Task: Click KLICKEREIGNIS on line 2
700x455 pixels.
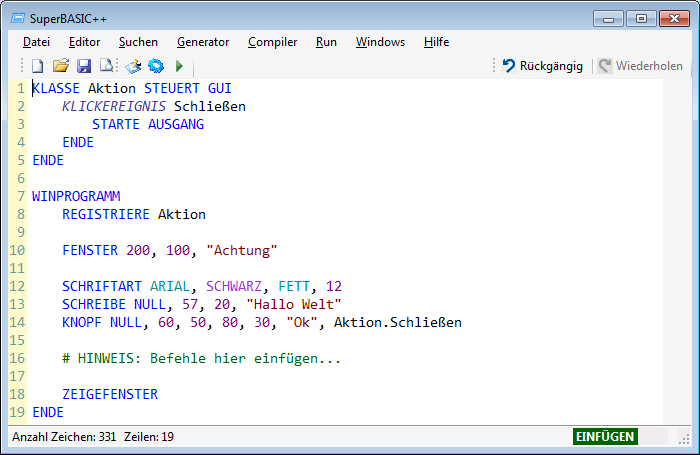Action: 114,106
